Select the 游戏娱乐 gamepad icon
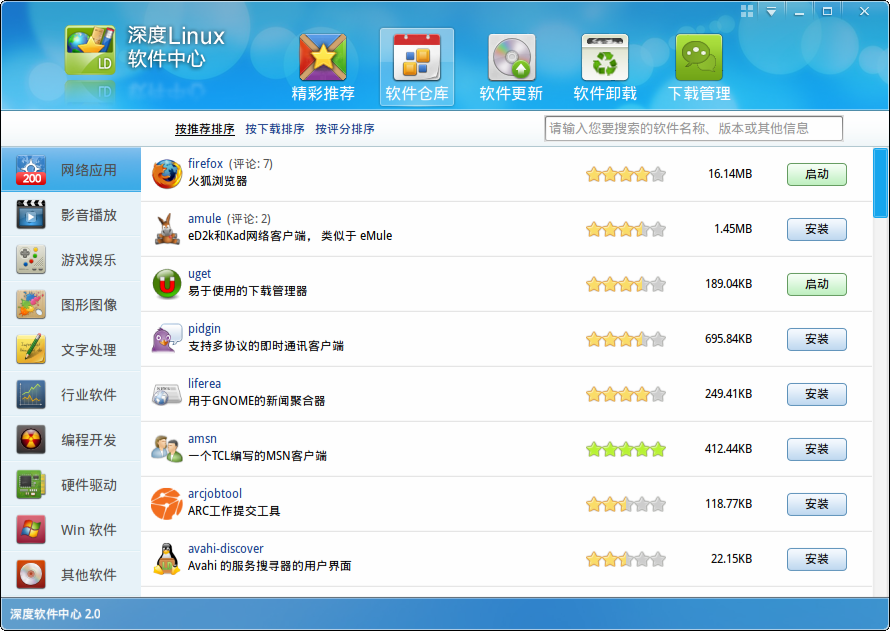This screenshot has width=890, height=631. 31,259
